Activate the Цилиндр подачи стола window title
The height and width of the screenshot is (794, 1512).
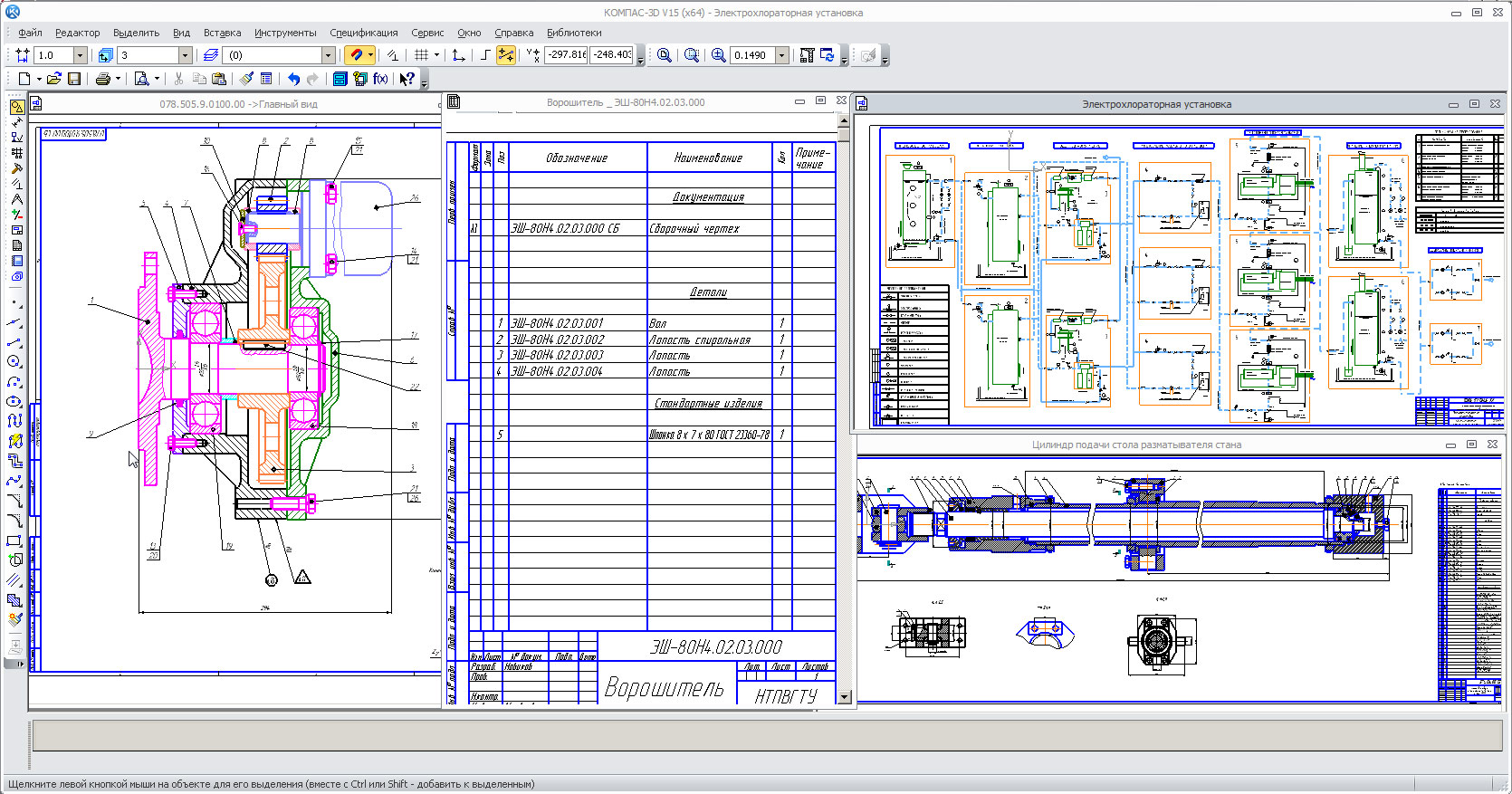click(x=1136, y=445)
